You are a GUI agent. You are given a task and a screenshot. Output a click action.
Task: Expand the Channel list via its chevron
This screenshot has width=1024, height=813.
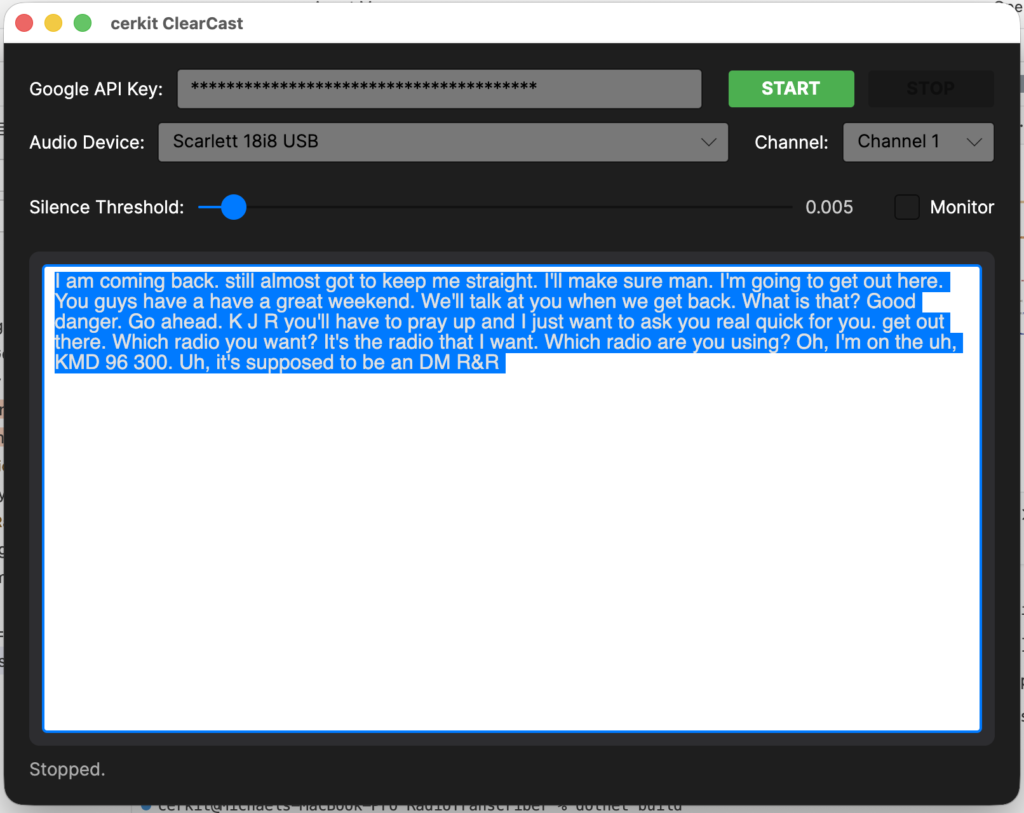tap(977, 141)
